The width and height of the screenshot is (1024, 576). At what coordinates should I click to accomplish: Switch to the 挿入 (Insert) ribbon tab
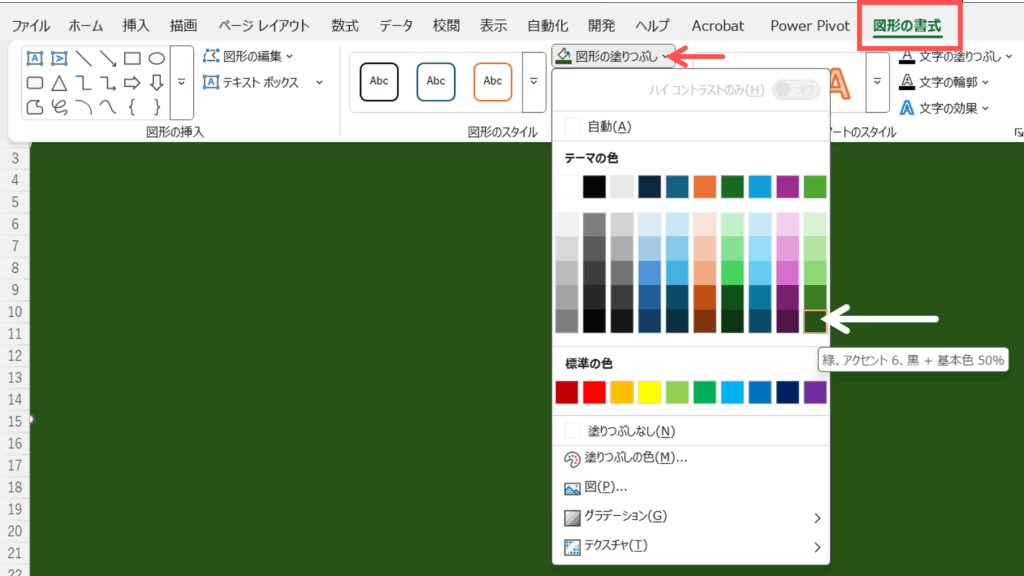click(x=135, y=25)
